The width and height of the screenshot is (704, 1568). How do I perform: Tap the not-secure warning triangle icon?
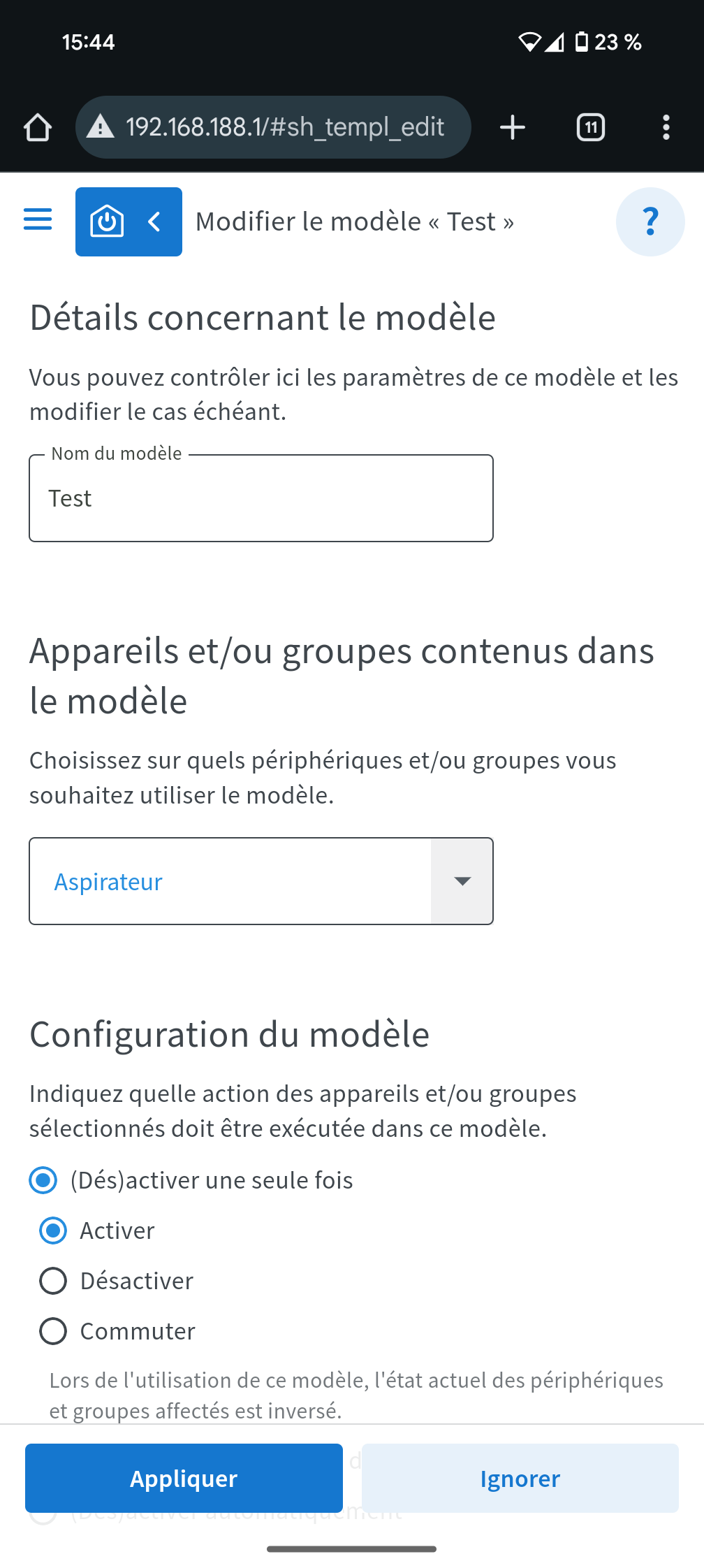click(x=101, y=128)
